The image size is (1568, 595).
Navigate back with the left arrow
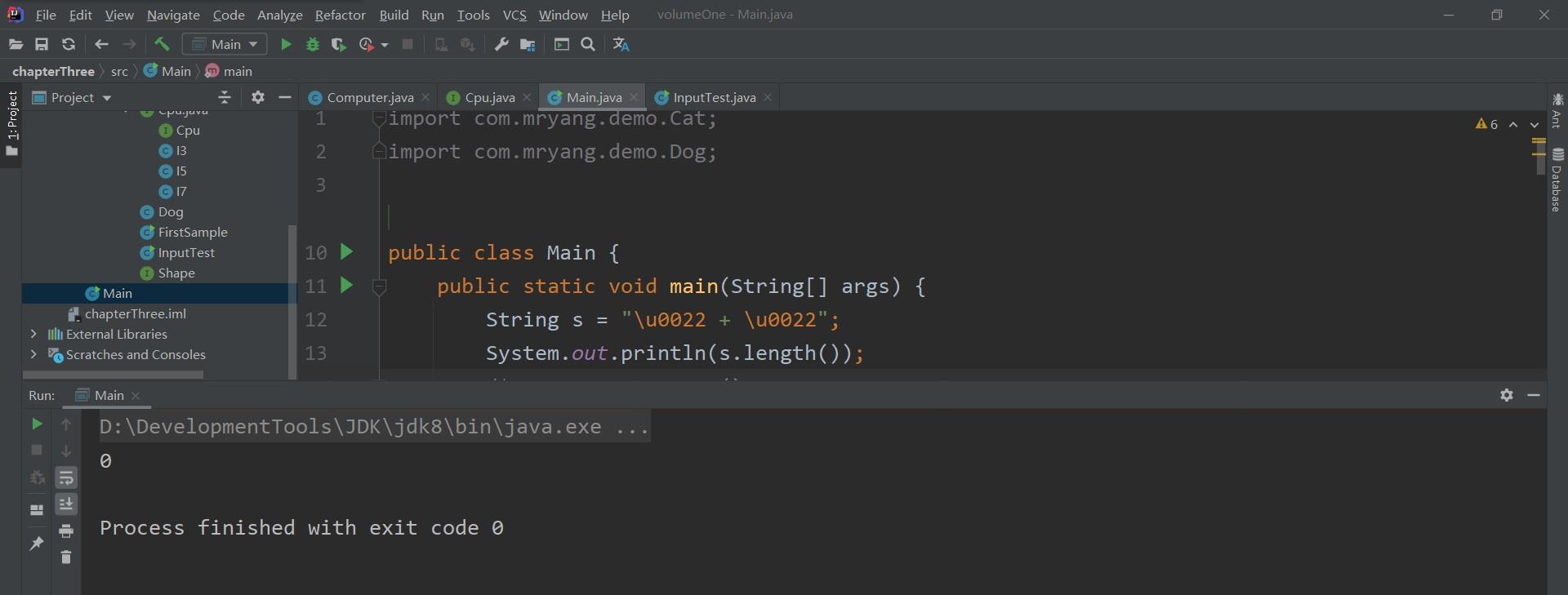pyautogui.click(x=101, y=44)
